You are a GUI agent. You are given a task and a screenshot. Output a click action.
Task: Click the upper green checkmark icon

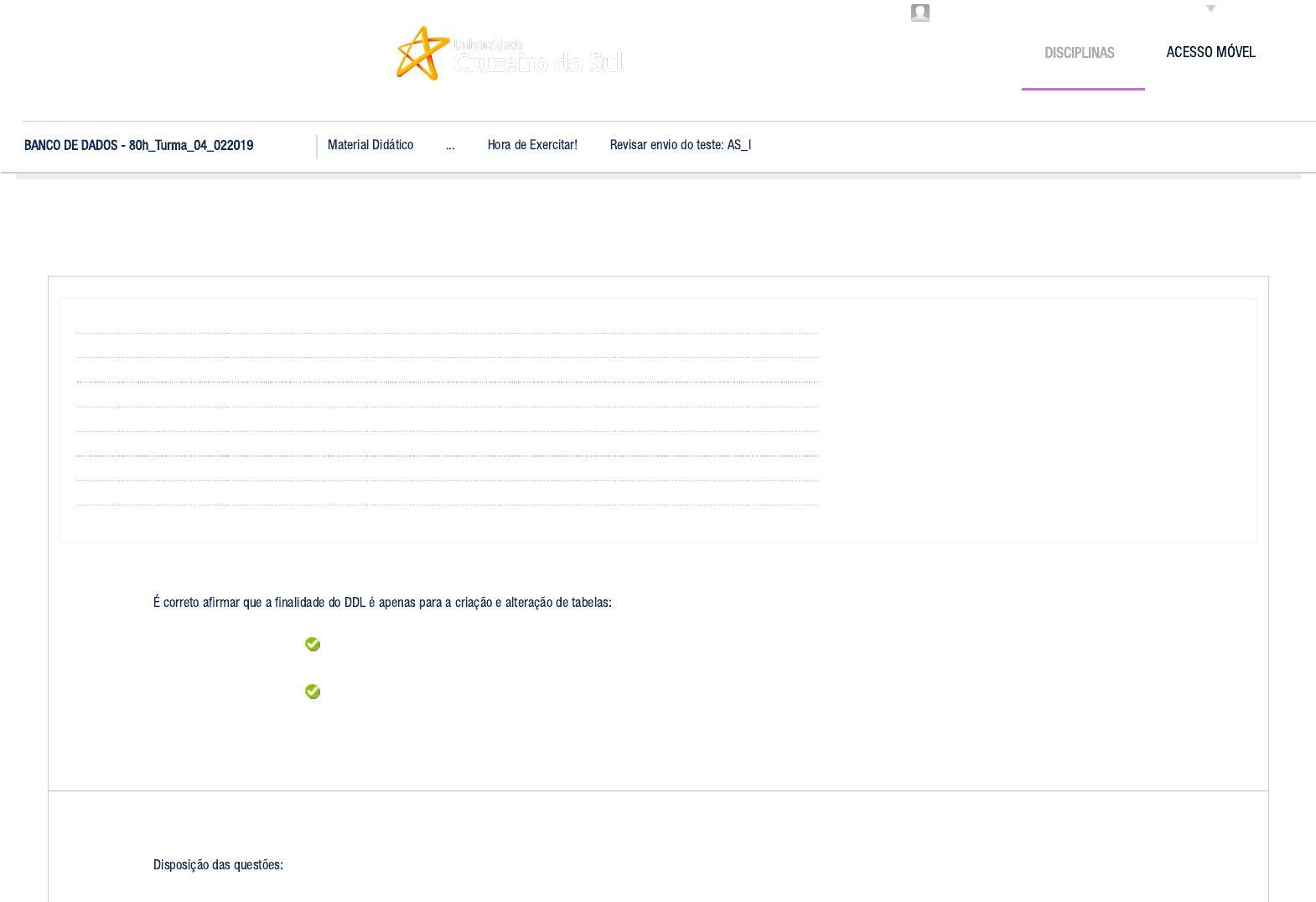pyautogui.click(x=313, y=644)
